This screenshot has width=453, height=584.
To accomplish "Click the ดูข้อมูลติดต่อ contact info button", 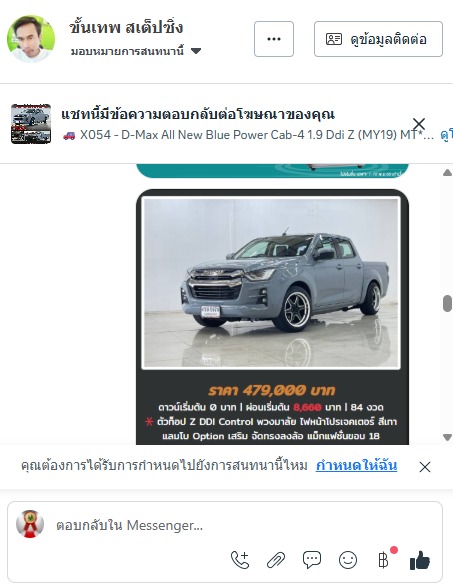I will pyautogui.click(x=378, y=39).
